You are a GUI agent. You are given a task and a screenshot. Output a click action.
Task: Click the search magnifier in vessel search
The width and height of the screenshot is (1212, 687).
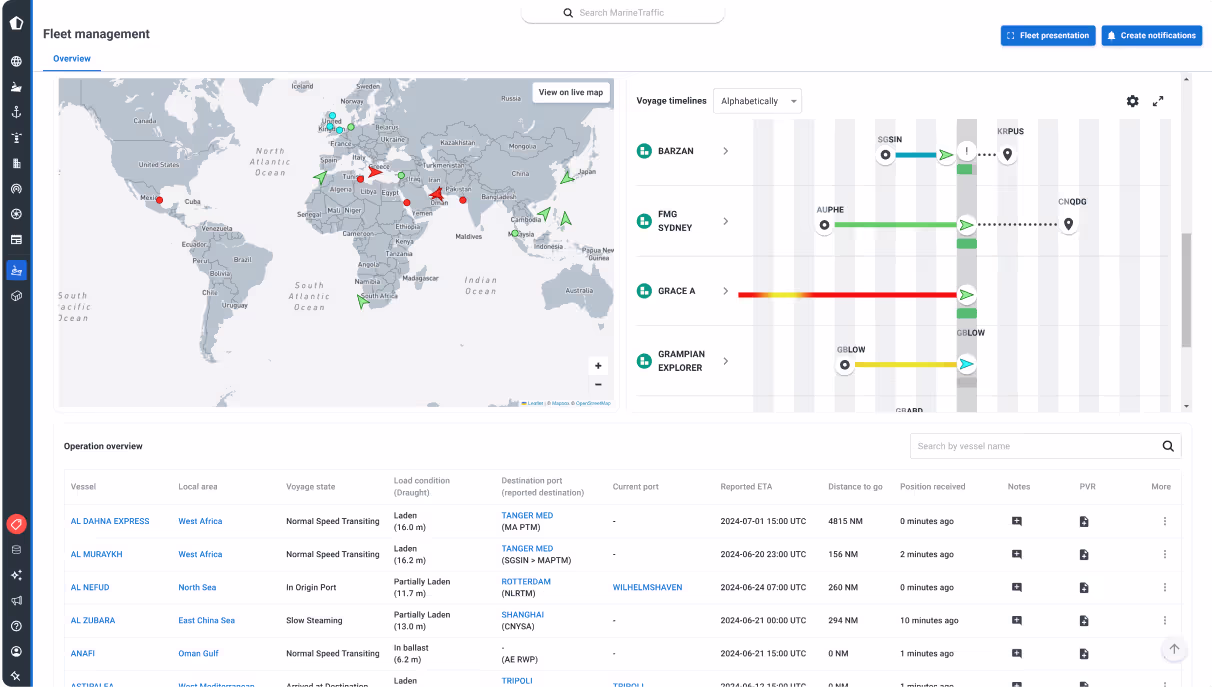[1168, 446]
